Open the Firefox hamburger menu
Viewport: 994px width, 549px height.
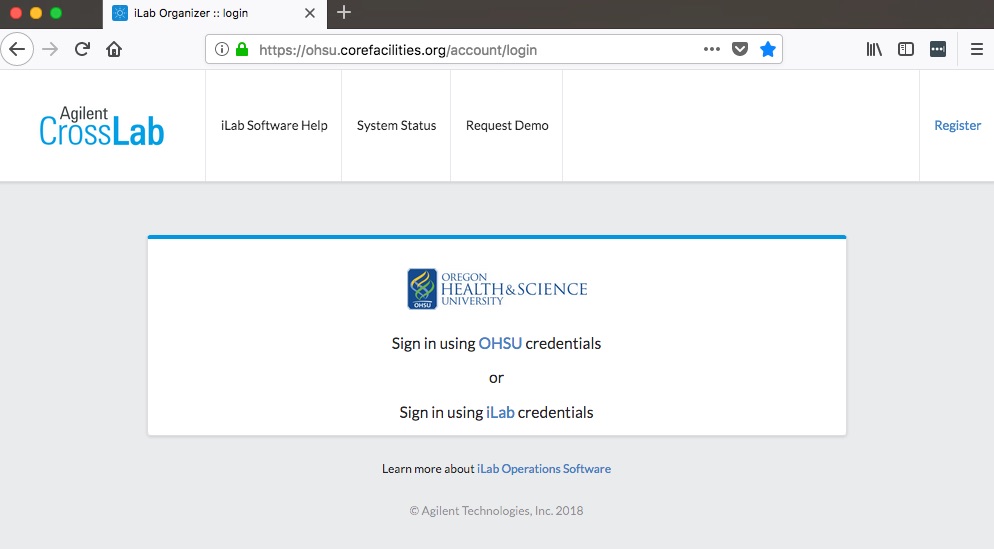pyautogui.click(x=976, y=49)
